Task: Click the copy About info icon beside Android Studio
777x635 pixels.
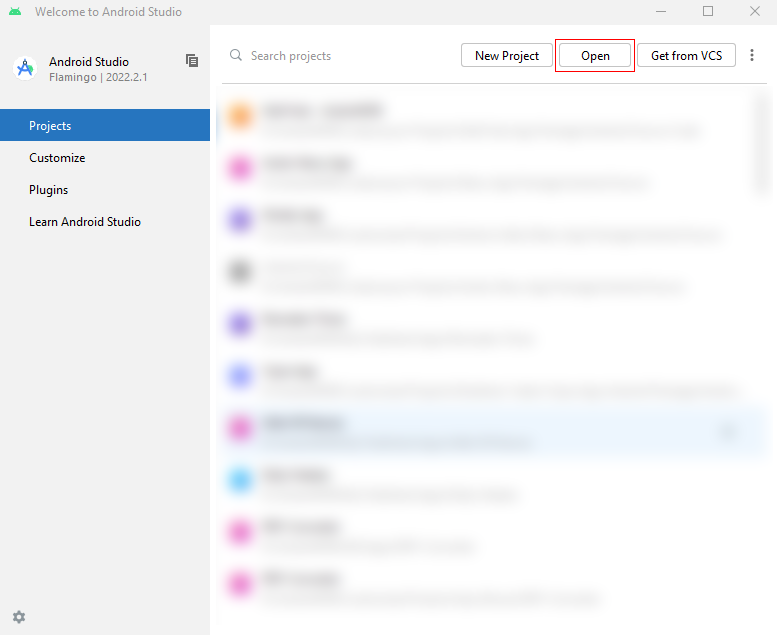Action: tap(192, 61)
